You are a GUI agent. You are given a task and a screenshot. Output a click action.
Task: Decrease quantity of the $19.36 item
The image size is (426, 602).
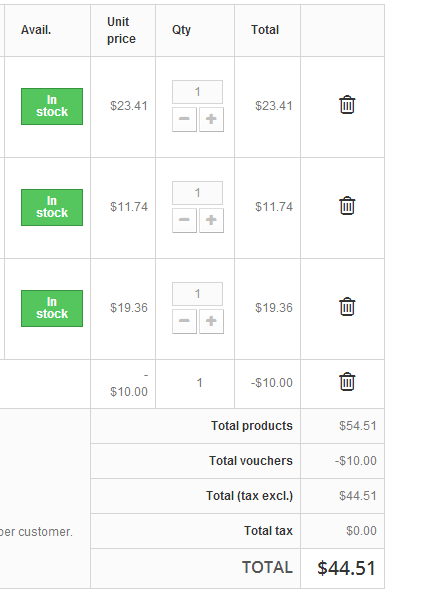point(184,321)
